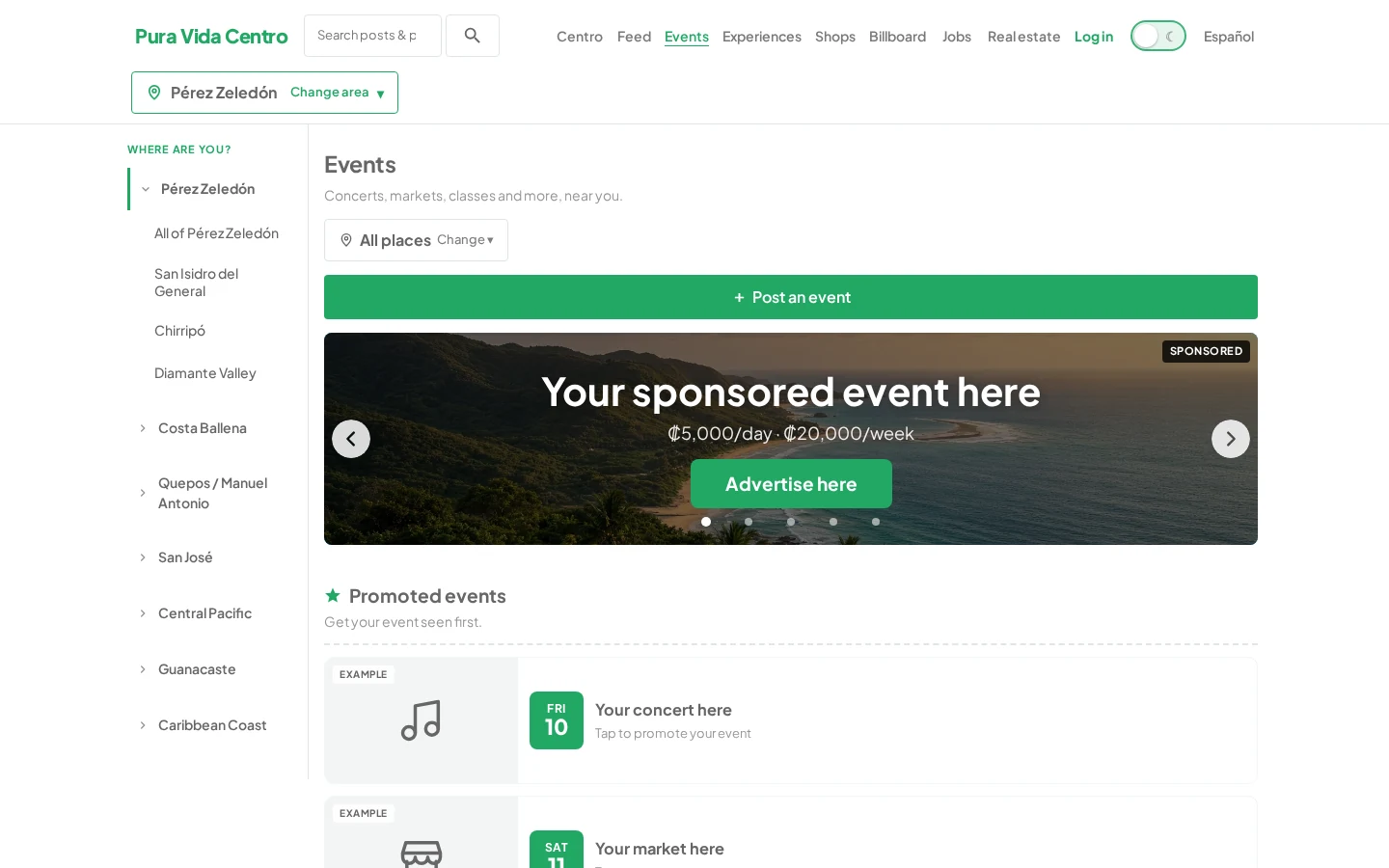
Task: Click the pin icon beside All places
Action: point(346,240)
